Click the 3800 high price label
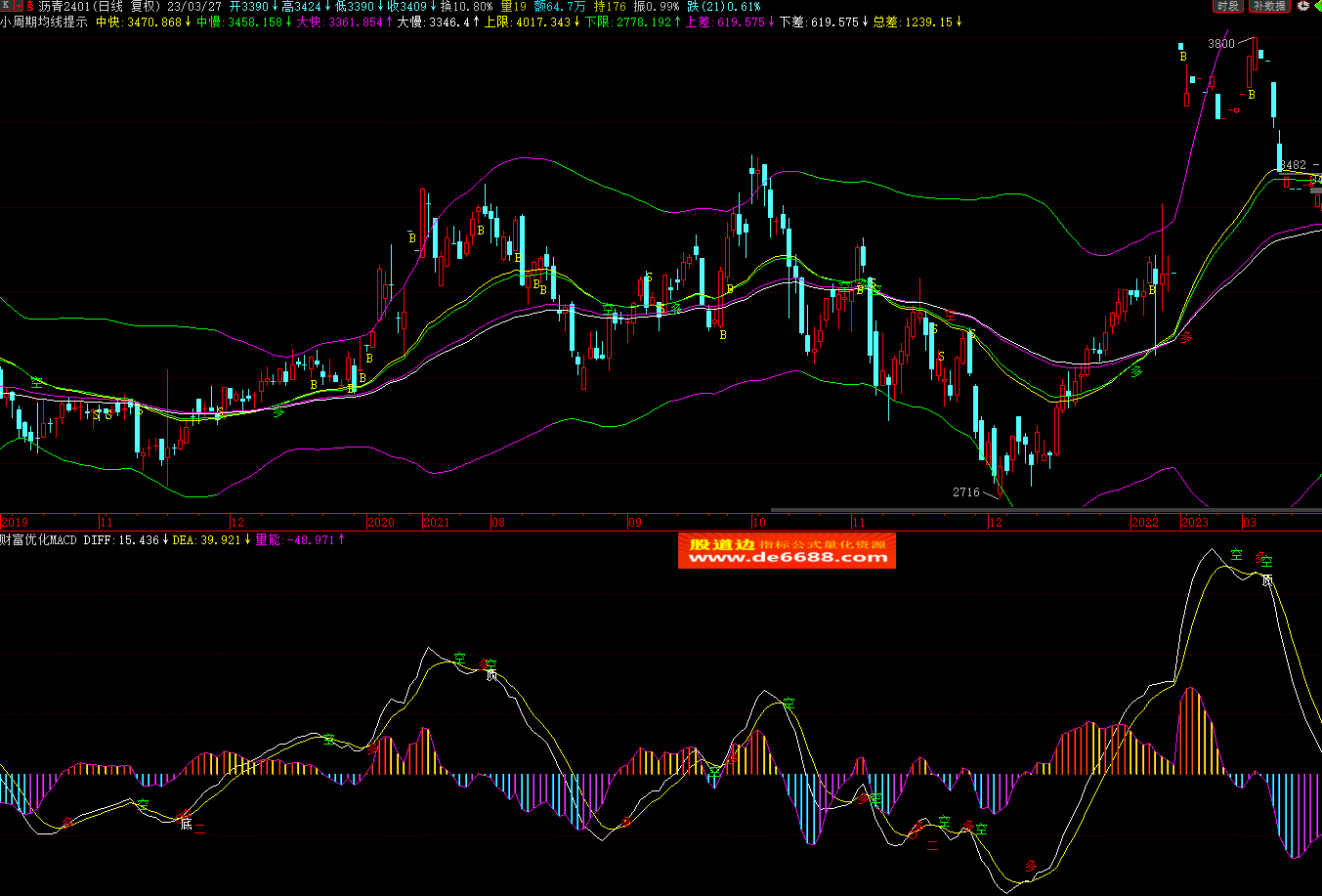This screenshot has height=896, width=1322. point(1220,44)
